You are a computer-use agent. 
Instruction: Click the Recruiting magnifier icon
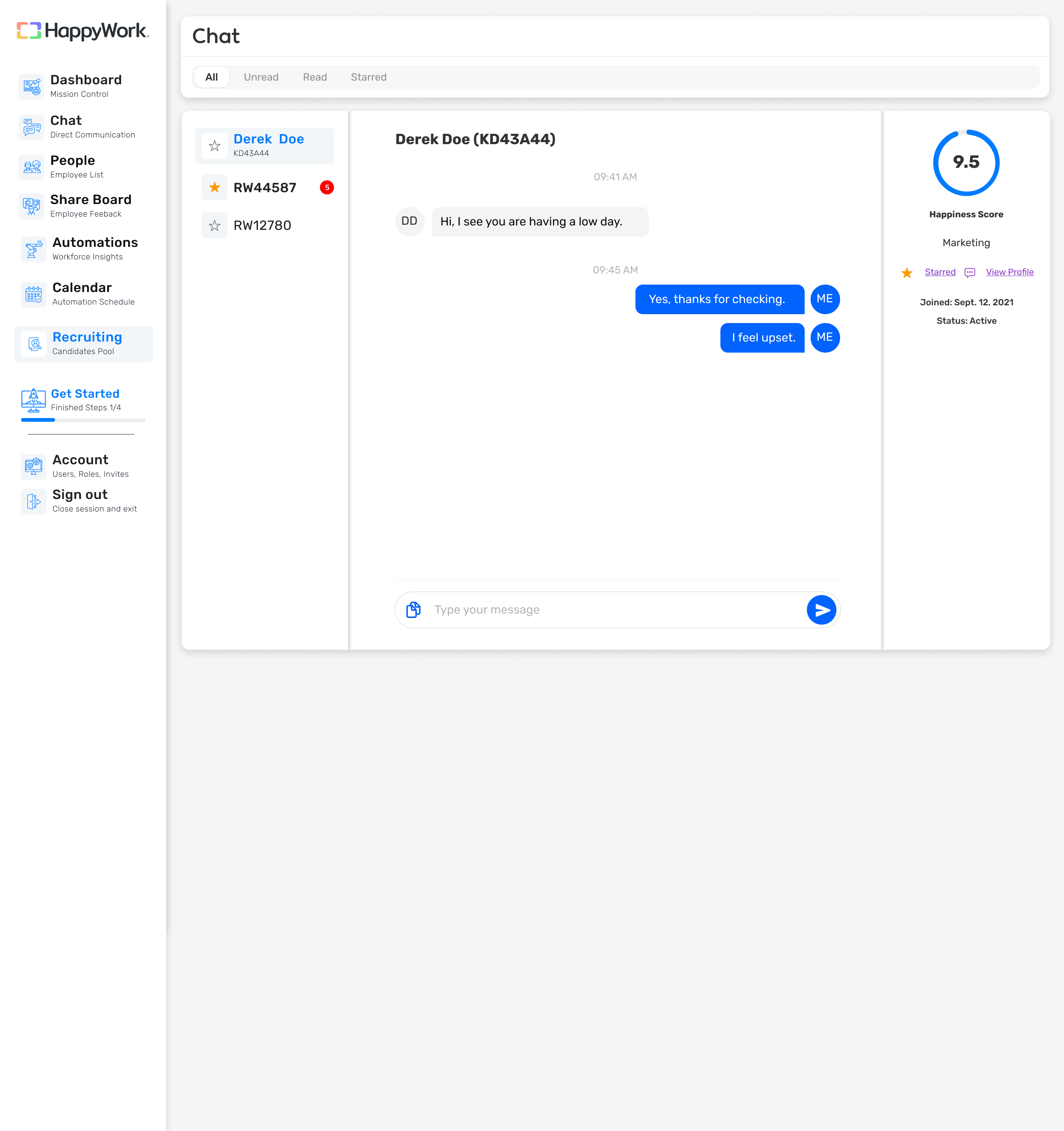pos(34,344)
